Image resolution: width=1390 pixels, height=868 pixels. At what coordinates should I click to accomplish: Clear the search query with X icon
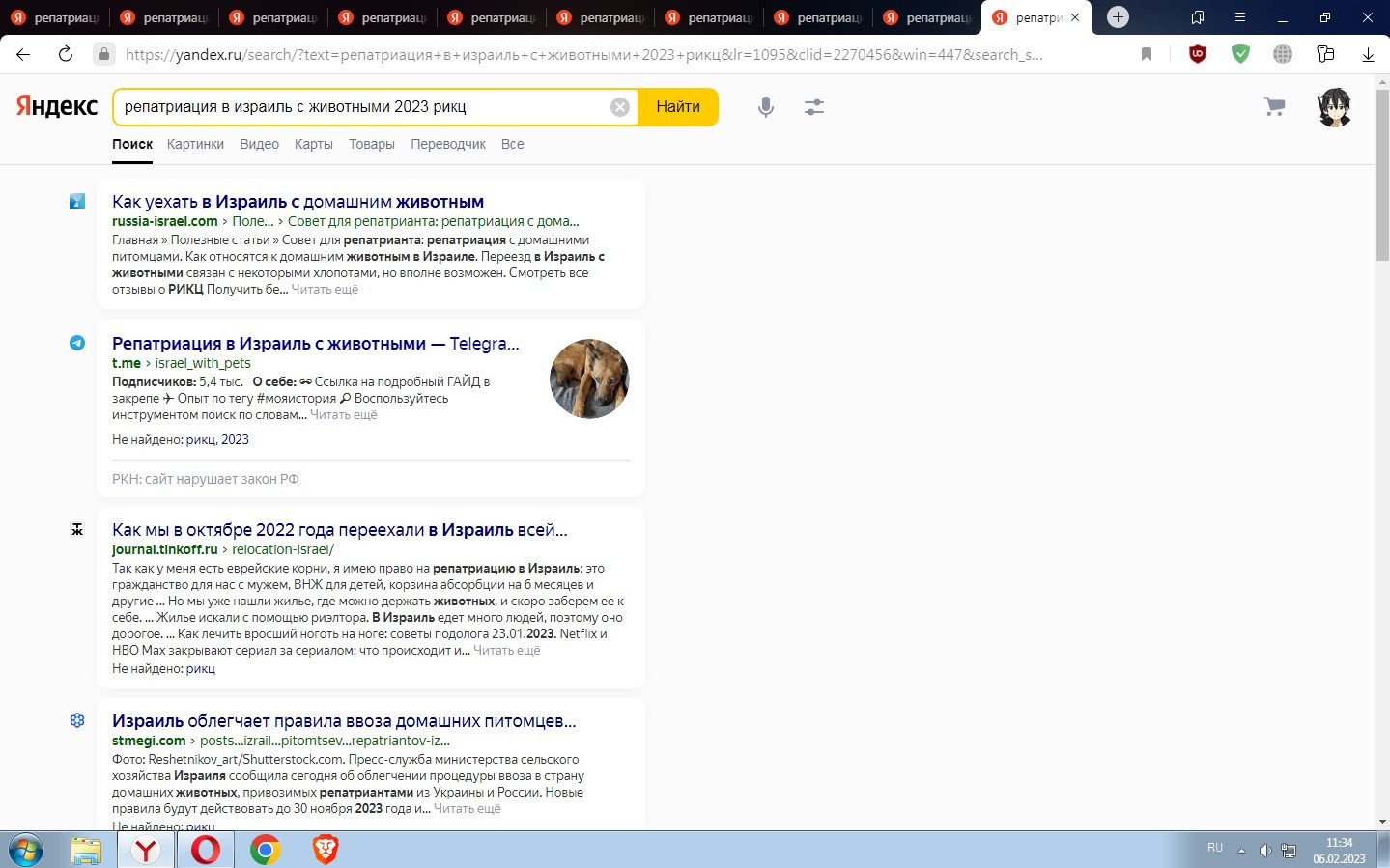coord(620,107)
